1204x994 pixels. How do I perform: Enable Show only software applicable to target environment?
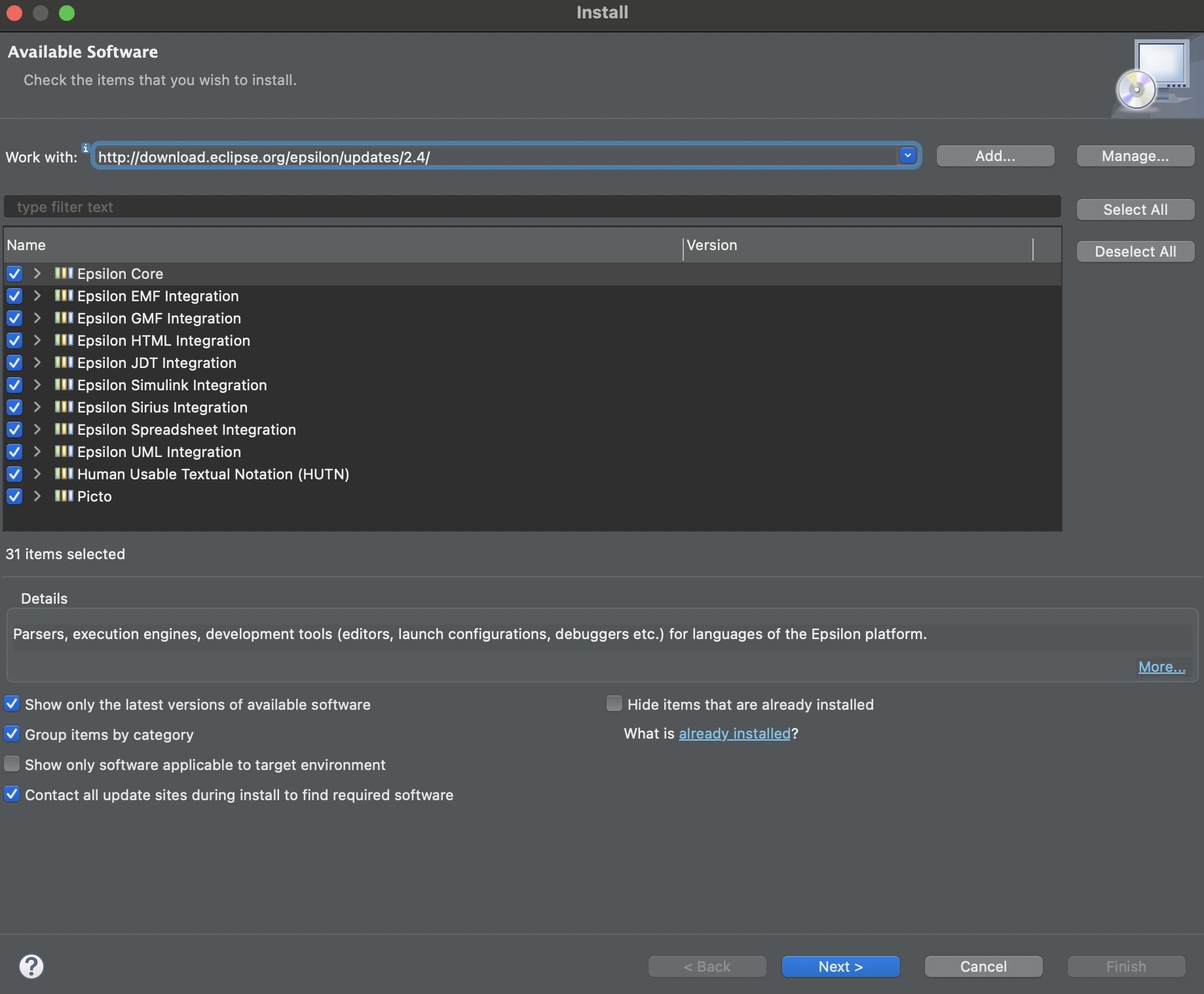click(x=12, y=764)
